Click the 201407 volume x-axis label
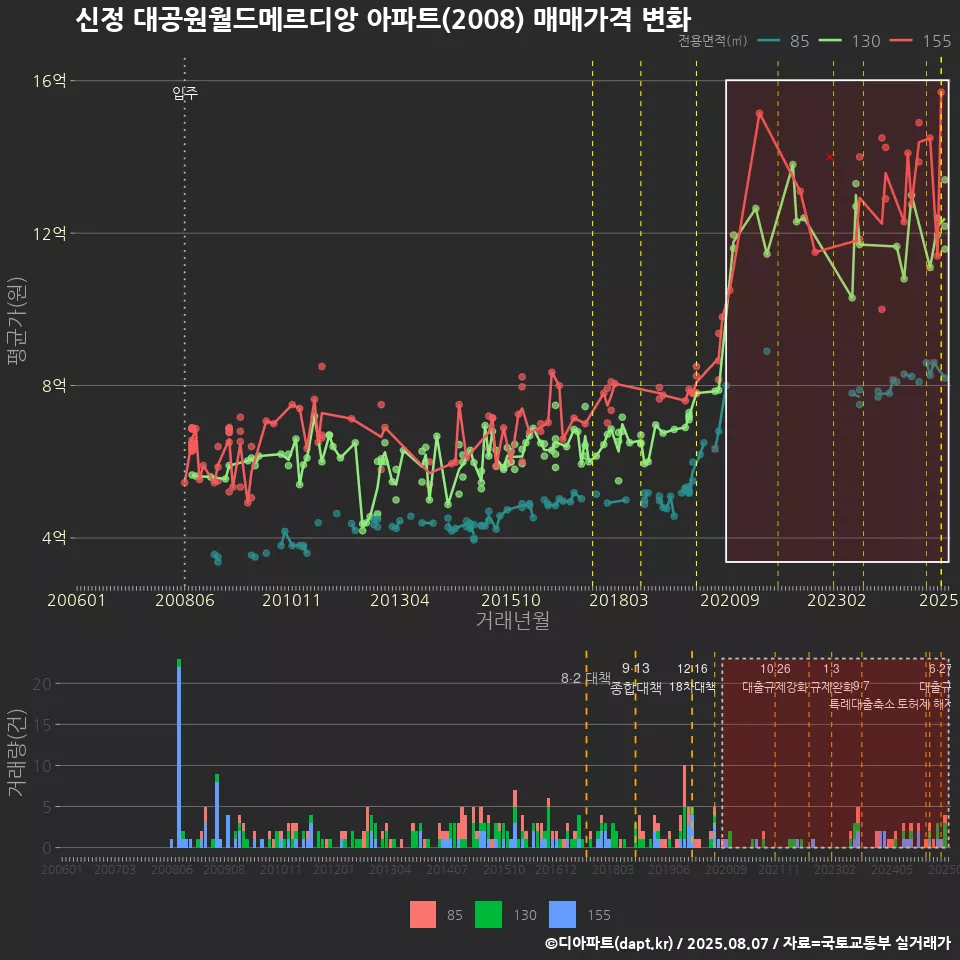Viewport: 960px width, 960px height. pyautogui.click(x=447, y=869)
